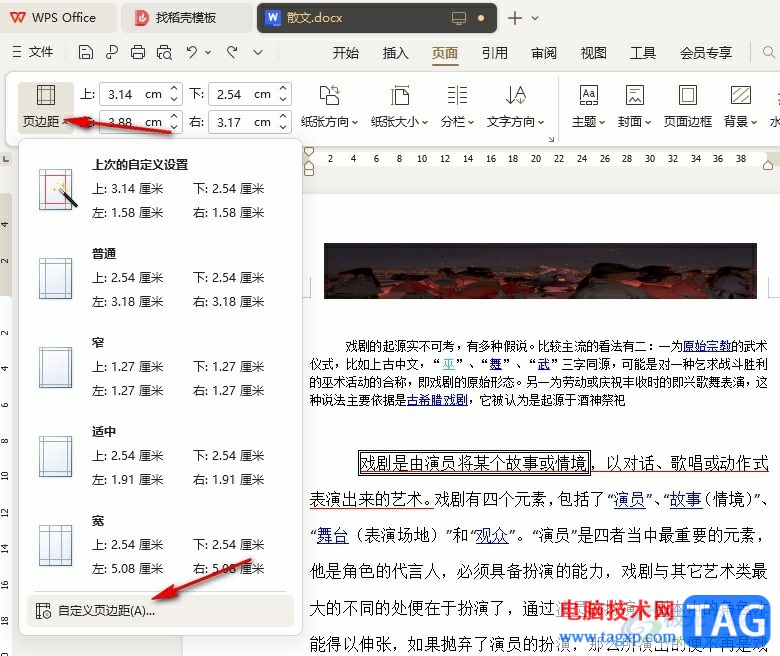Expand the new tab dropdown chevron

tap(535, 18)
